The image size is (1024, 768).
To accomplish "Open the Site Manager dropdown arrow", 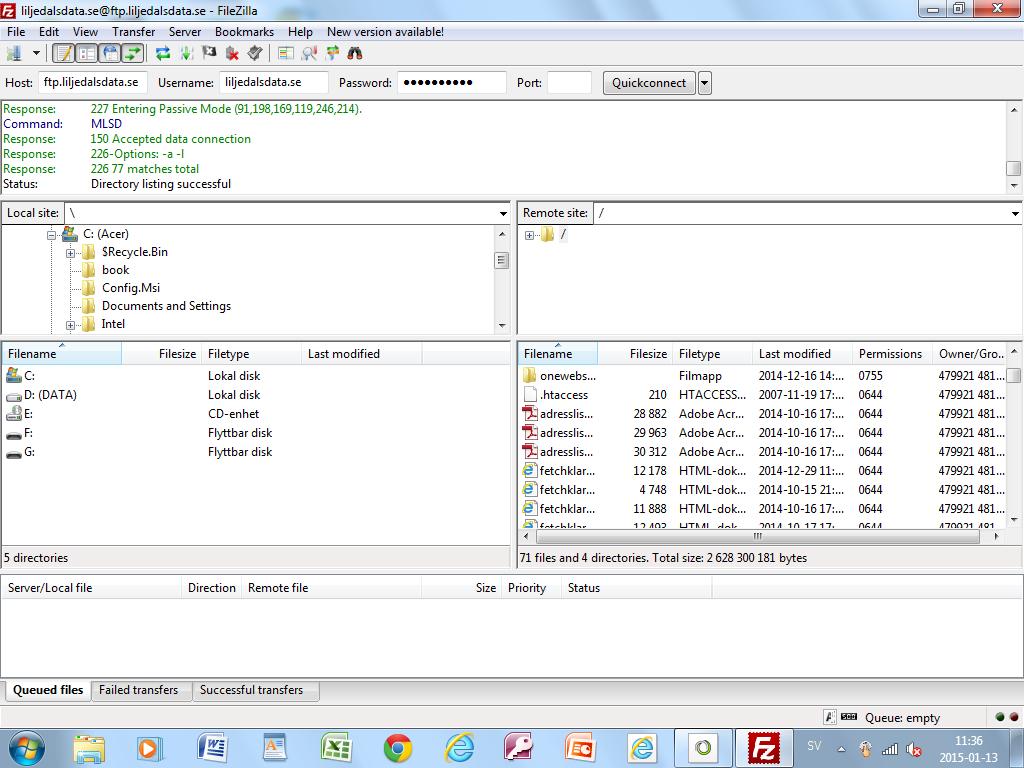I will click(37, 54).
